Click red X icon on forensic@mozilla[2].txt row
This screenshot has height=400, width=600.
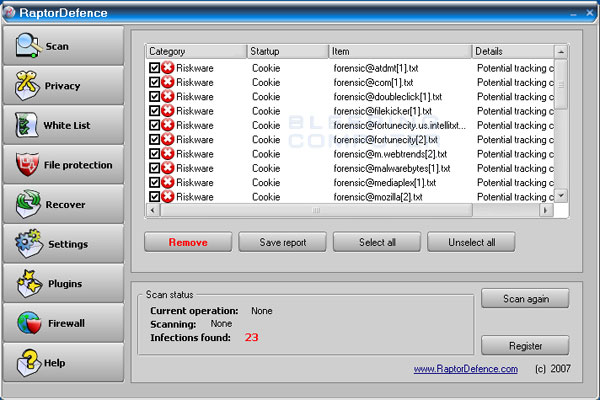click(168, 196)
